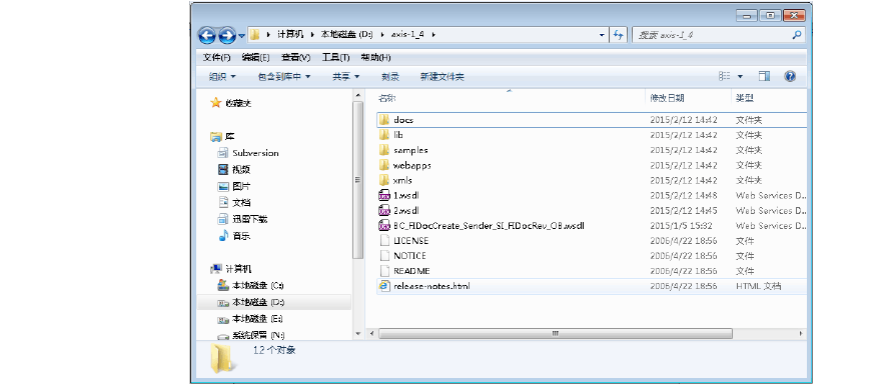
Task: Open the 帮助(H) menu
Action: [375, 58]
